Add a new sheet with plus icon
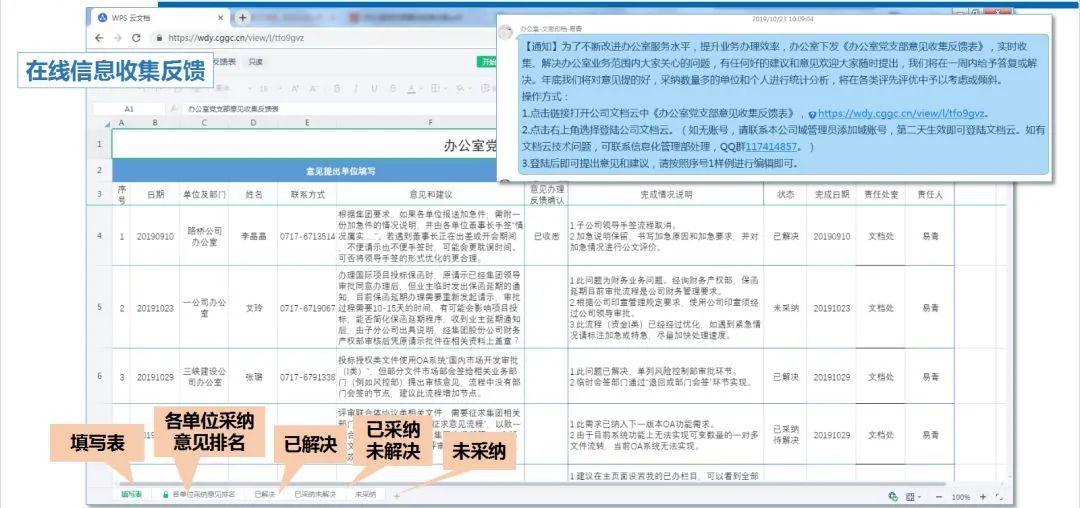Screen dimensions: 1080x508 click(396, 495)
